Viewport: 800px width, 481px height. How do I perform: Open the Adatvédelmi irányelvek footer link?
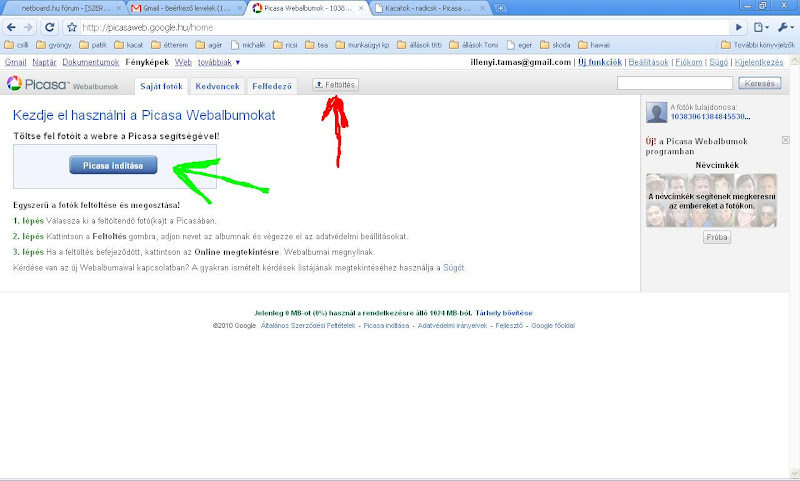tap(452, 325)
